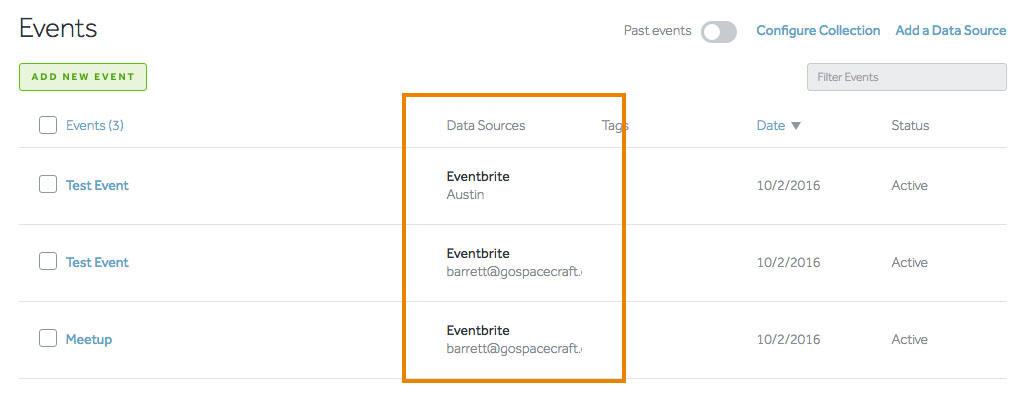Click Active status of Meetup row
The height and width of the screenshot is (401, 1026).
pos(909,340)
